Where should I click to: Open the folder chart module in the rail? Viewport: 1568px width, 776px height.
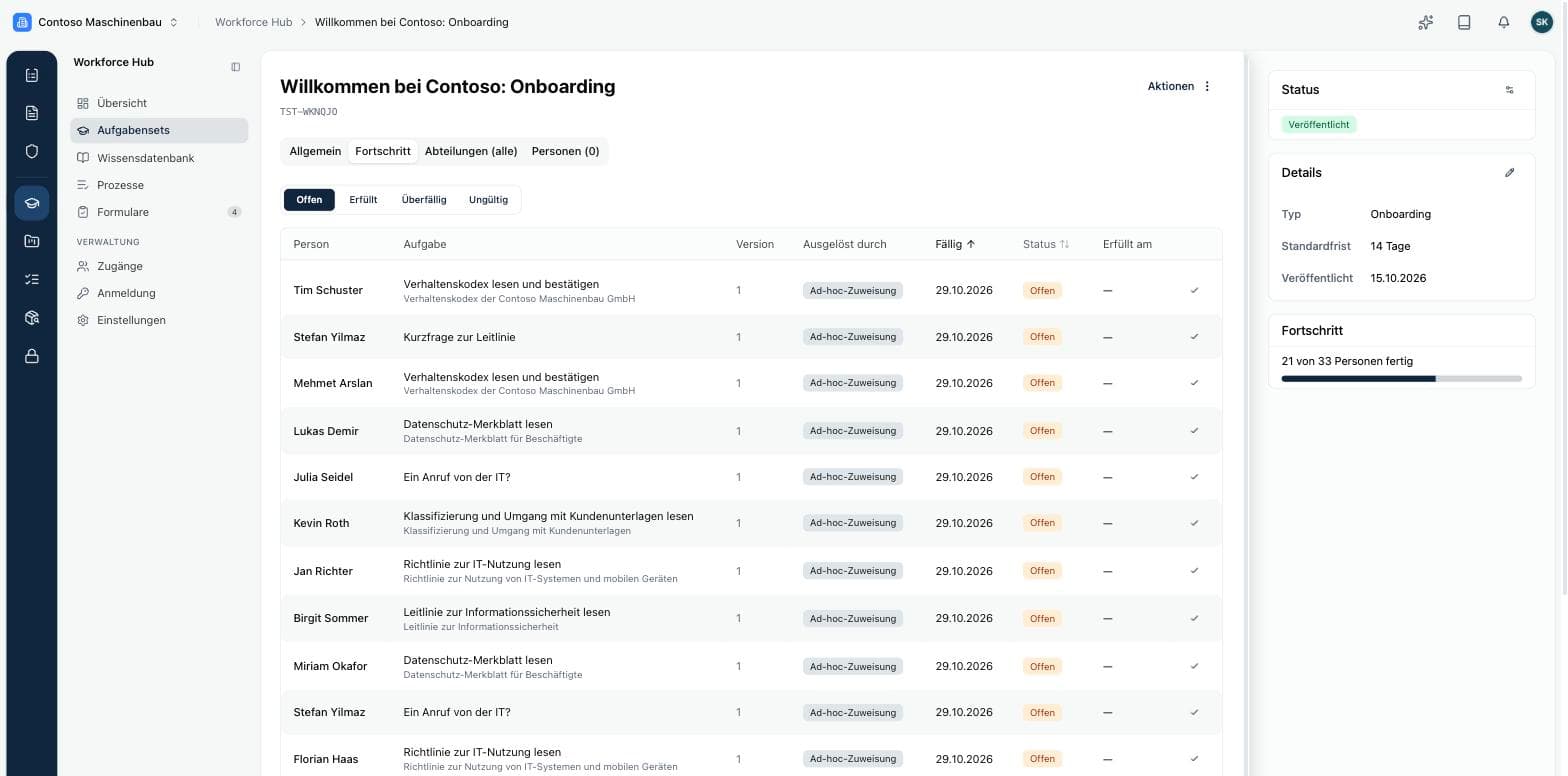click(x=32, y=241)
